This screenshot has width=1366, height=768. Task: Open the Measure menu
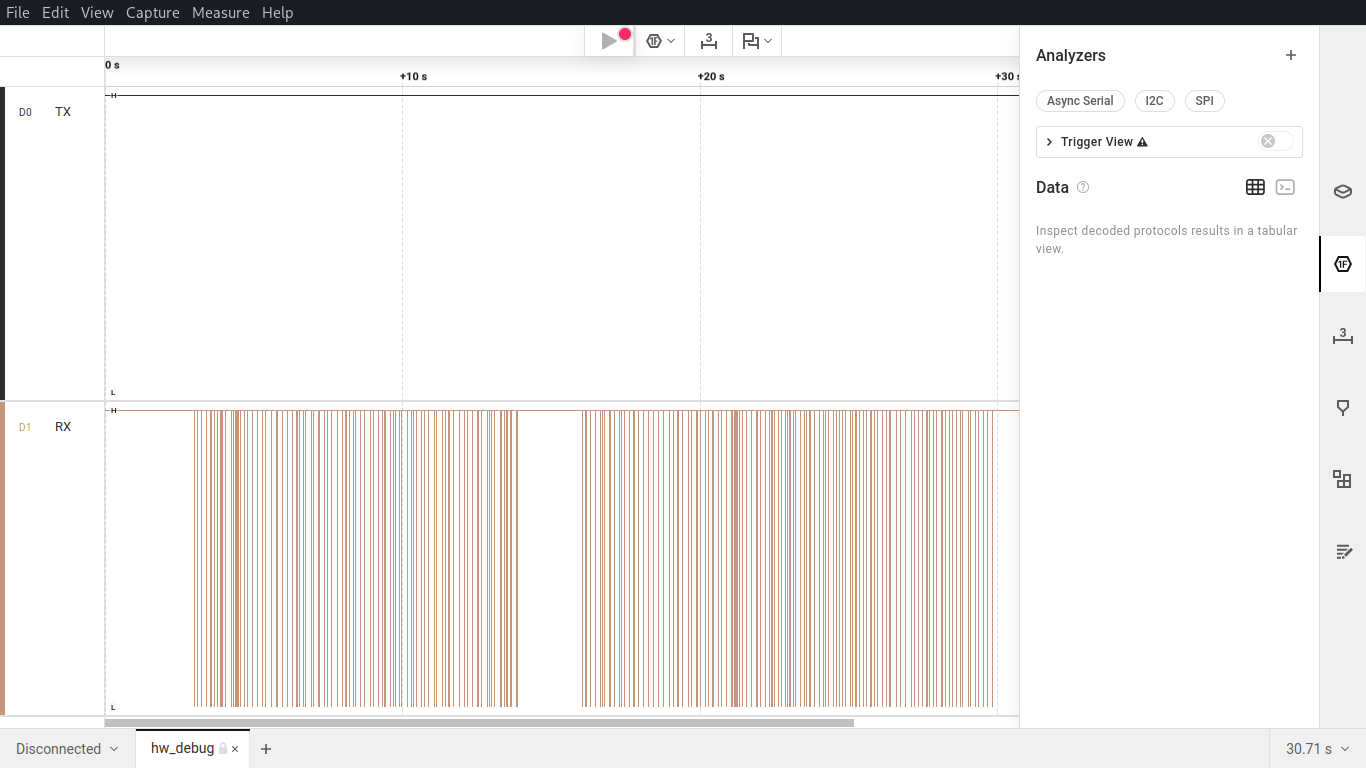[220, 13]
